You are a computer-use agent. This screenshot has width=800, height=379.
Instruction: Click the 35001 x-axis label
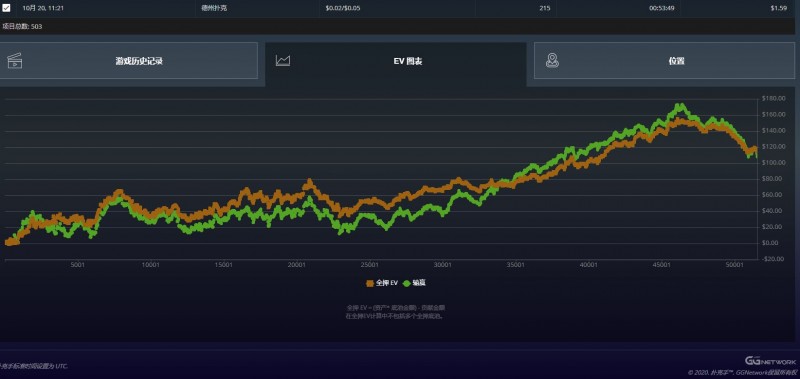click(515, 265)
